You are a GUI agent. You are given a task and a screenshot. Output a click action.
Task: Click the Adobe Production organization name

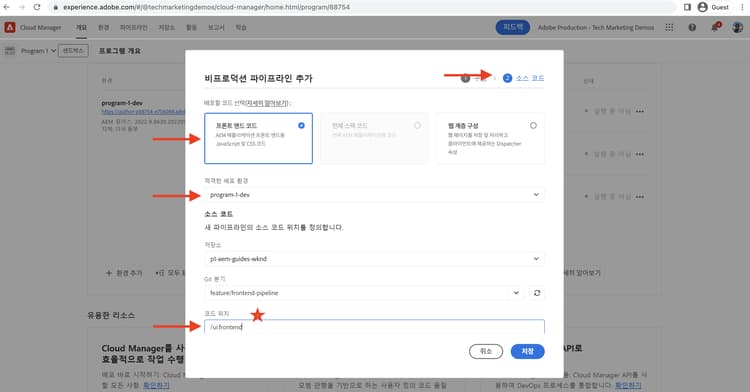coord(596,28)
